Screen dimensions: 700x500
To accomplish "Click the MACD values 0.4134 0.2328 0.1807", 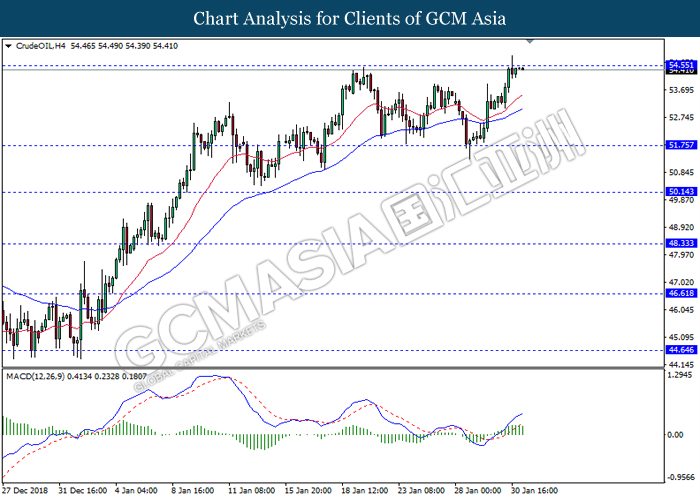I will 107,377.
